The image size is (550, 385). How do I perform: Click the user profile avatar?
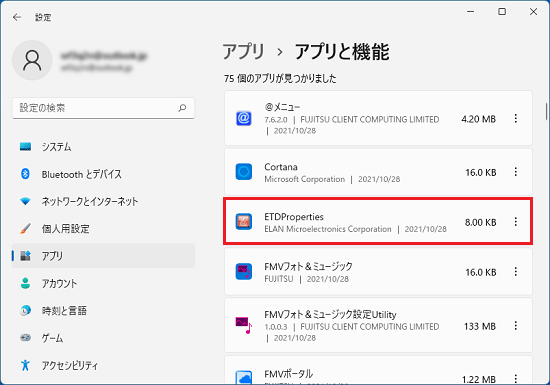(32, 60)
